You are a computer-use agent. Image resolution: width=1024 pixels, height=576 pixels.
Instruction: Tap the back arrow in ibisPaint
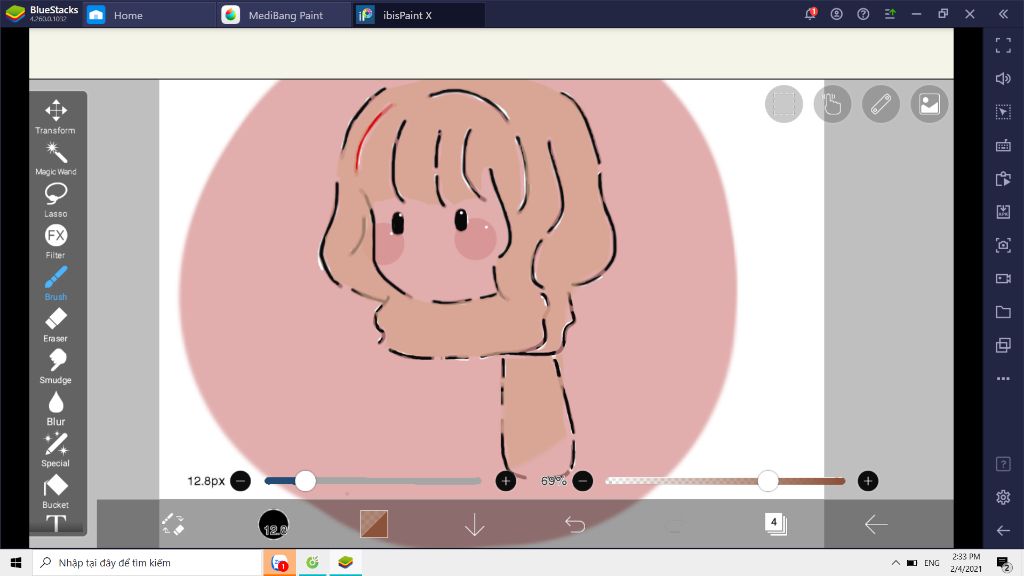pyautogui.click(x=875, y=524)
